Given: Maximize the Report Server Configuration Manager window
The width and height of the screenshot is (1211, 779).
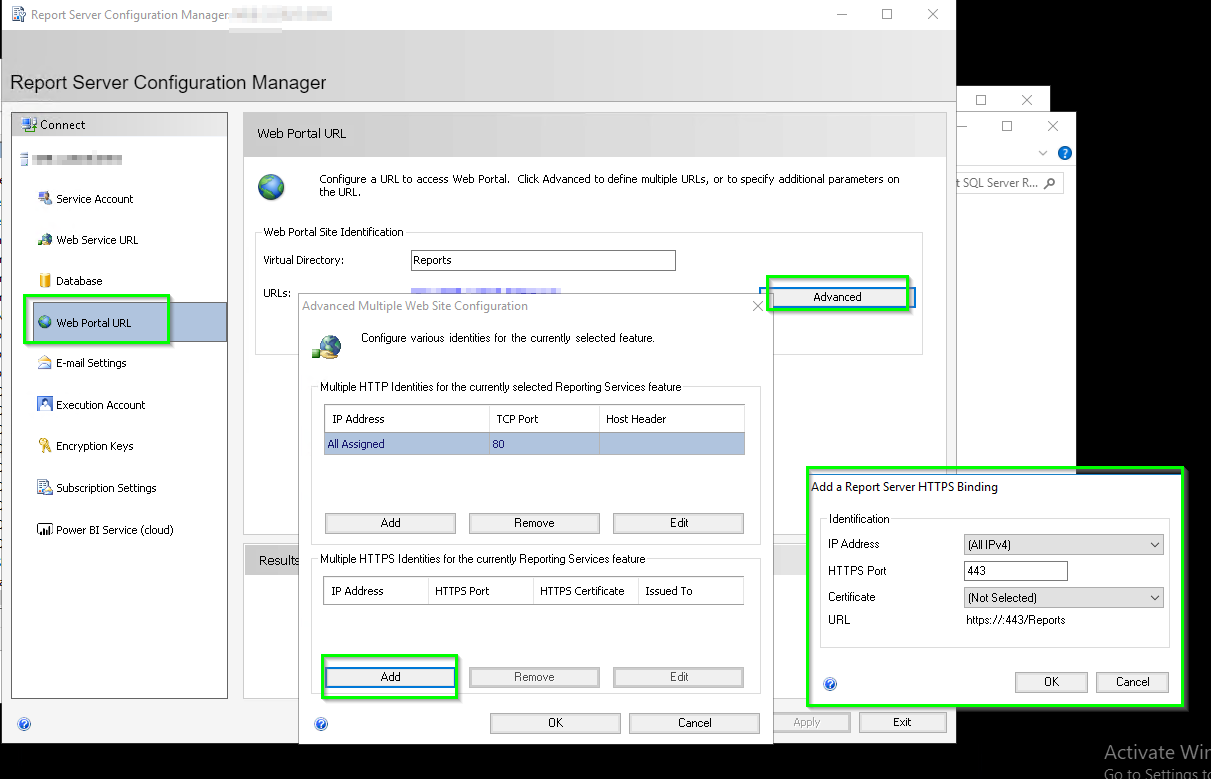Looking at the screenshot, I should click(x=887, y=14).
